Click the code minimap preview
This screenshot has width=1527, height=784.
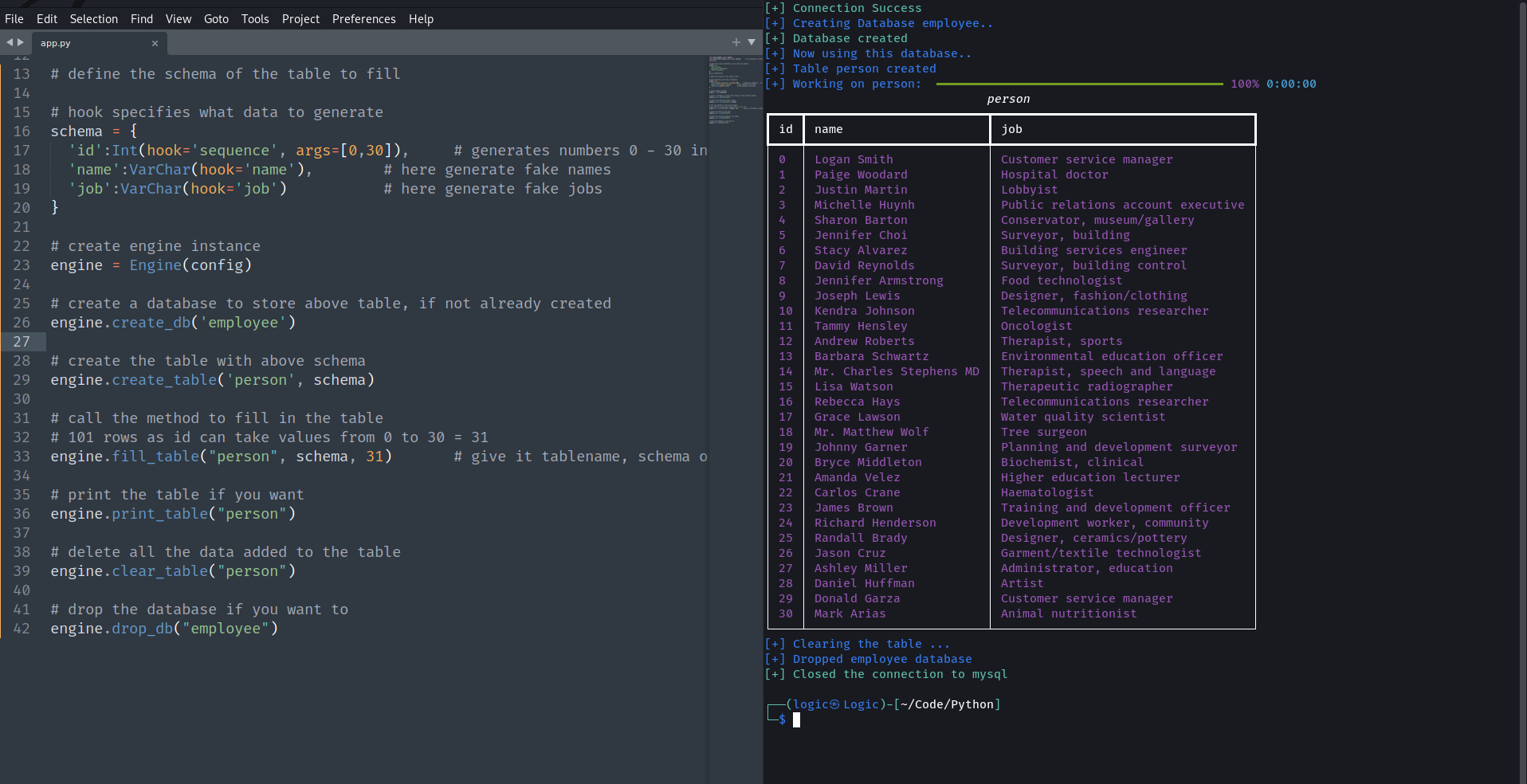(734, 89)
